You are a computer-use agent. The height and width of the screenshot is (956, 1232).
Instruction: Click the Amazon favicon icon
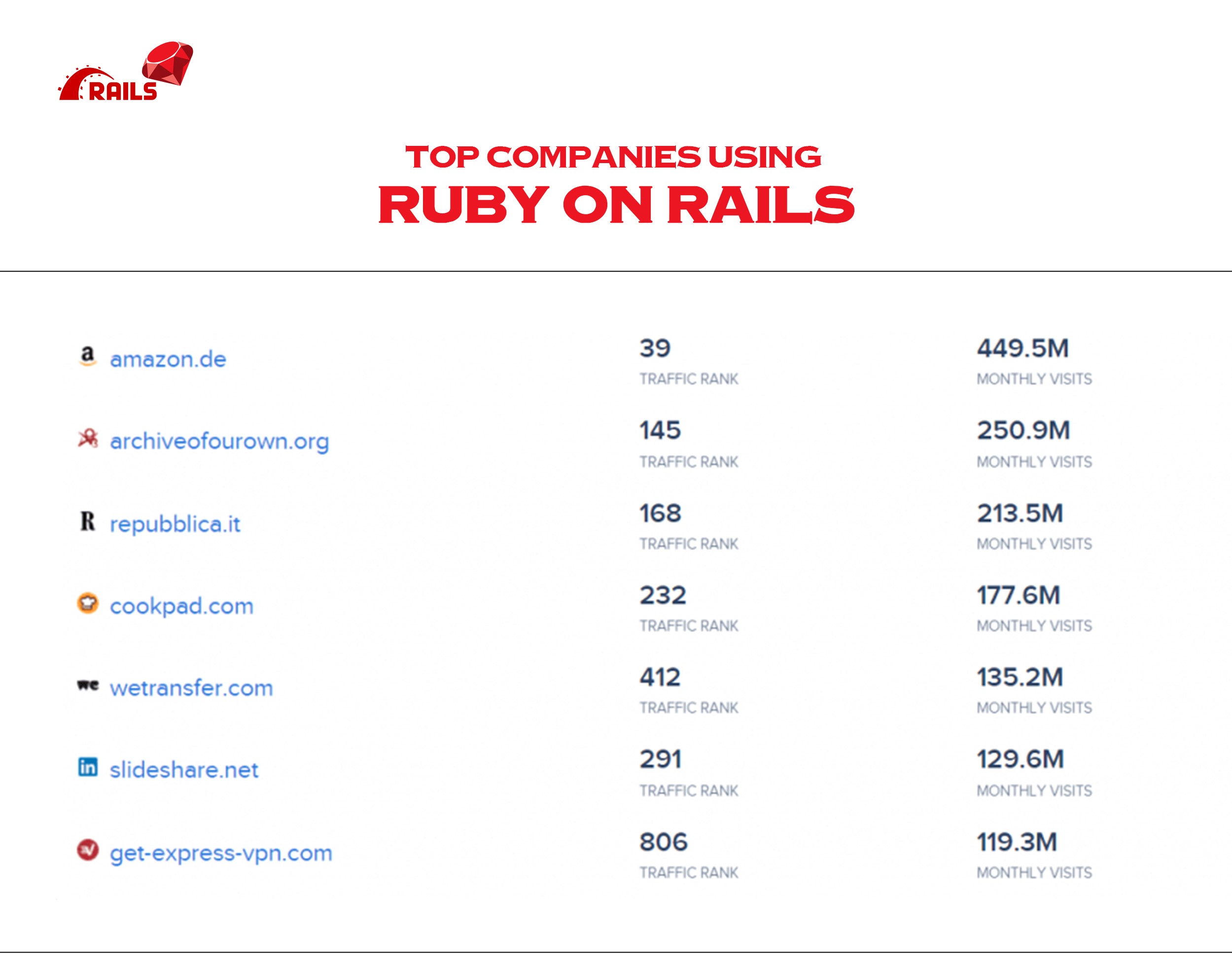pyautogui.click(x=87, y=356)
